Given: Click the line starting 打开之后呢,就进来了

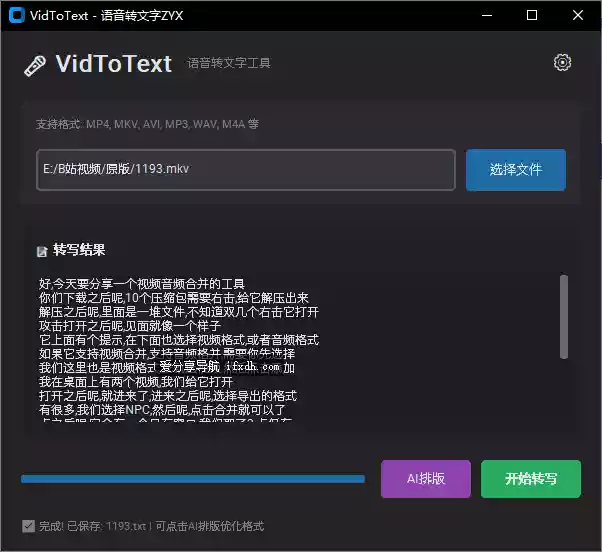Looking at the screenshot, I should coord(168,395).
